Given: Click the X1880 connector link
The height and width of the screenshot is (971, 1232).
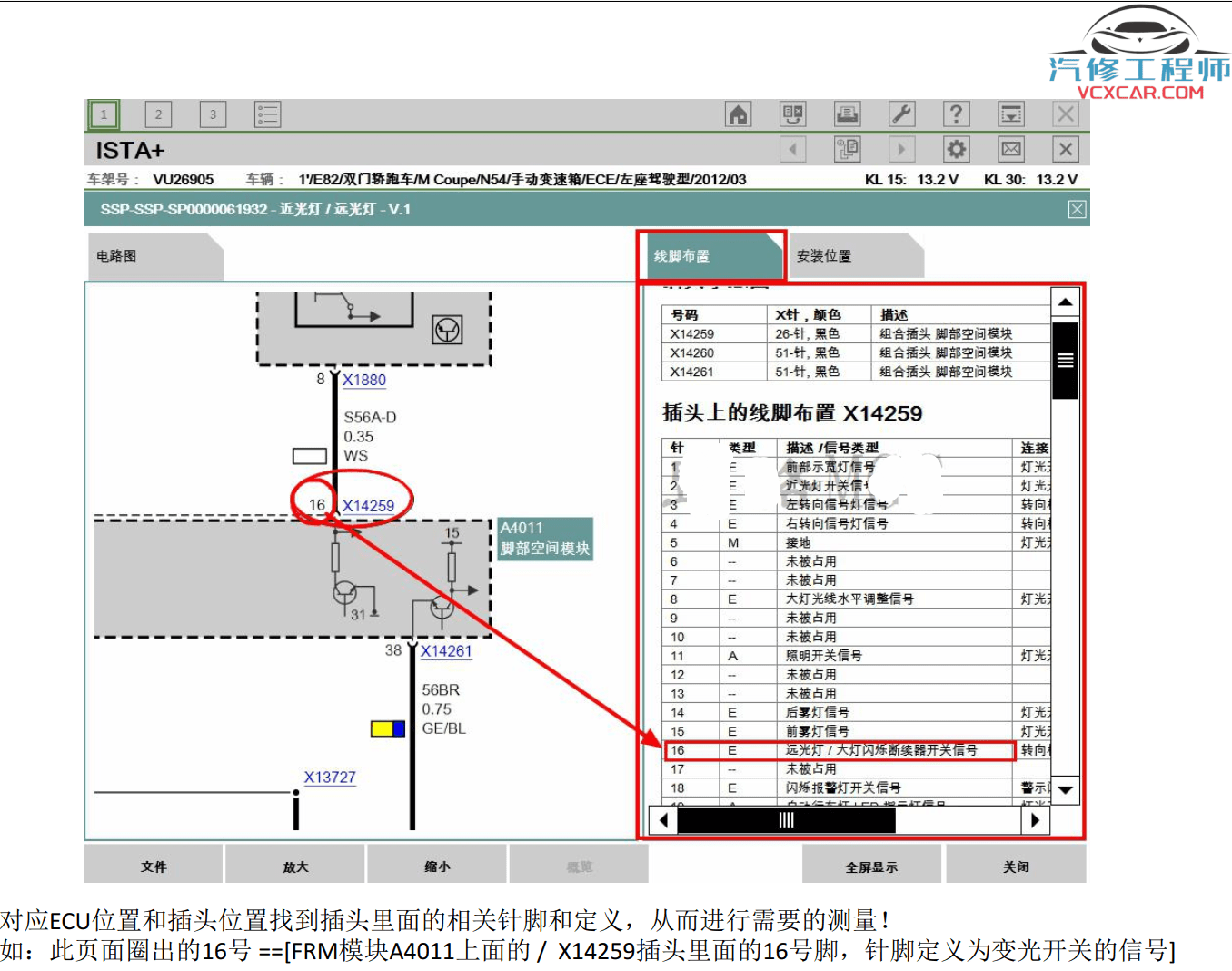Looking at the screenshot, I should [x=363, y=380].
